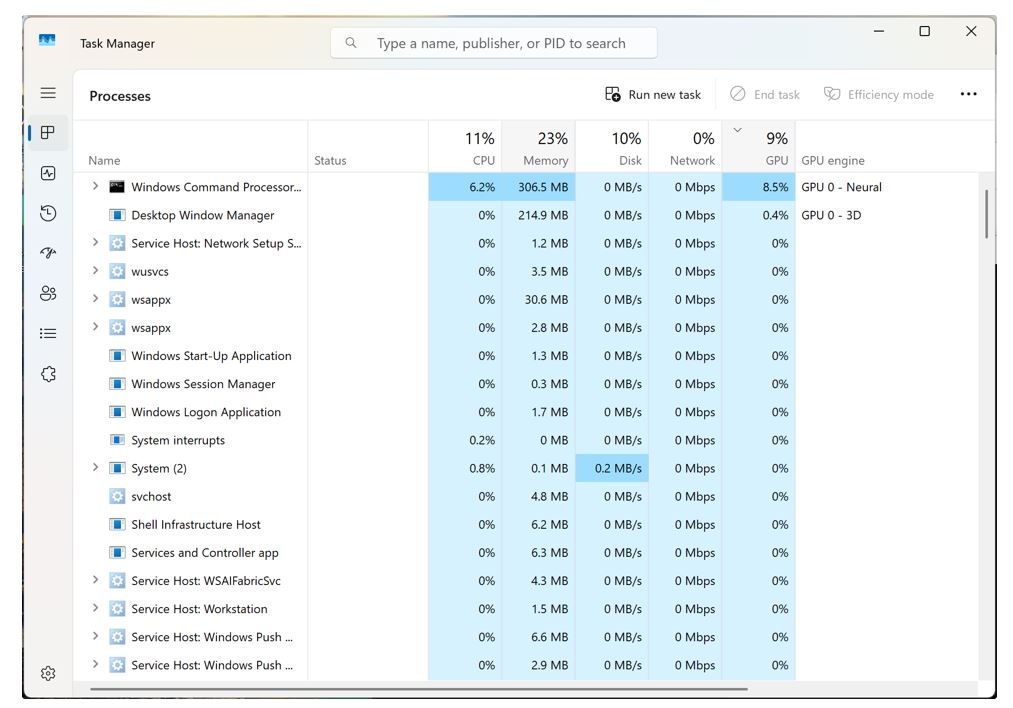Sort by GPU engine column header
This screenshot has width=1013, height=708.
pyautogui.click(x=833, y=160)
